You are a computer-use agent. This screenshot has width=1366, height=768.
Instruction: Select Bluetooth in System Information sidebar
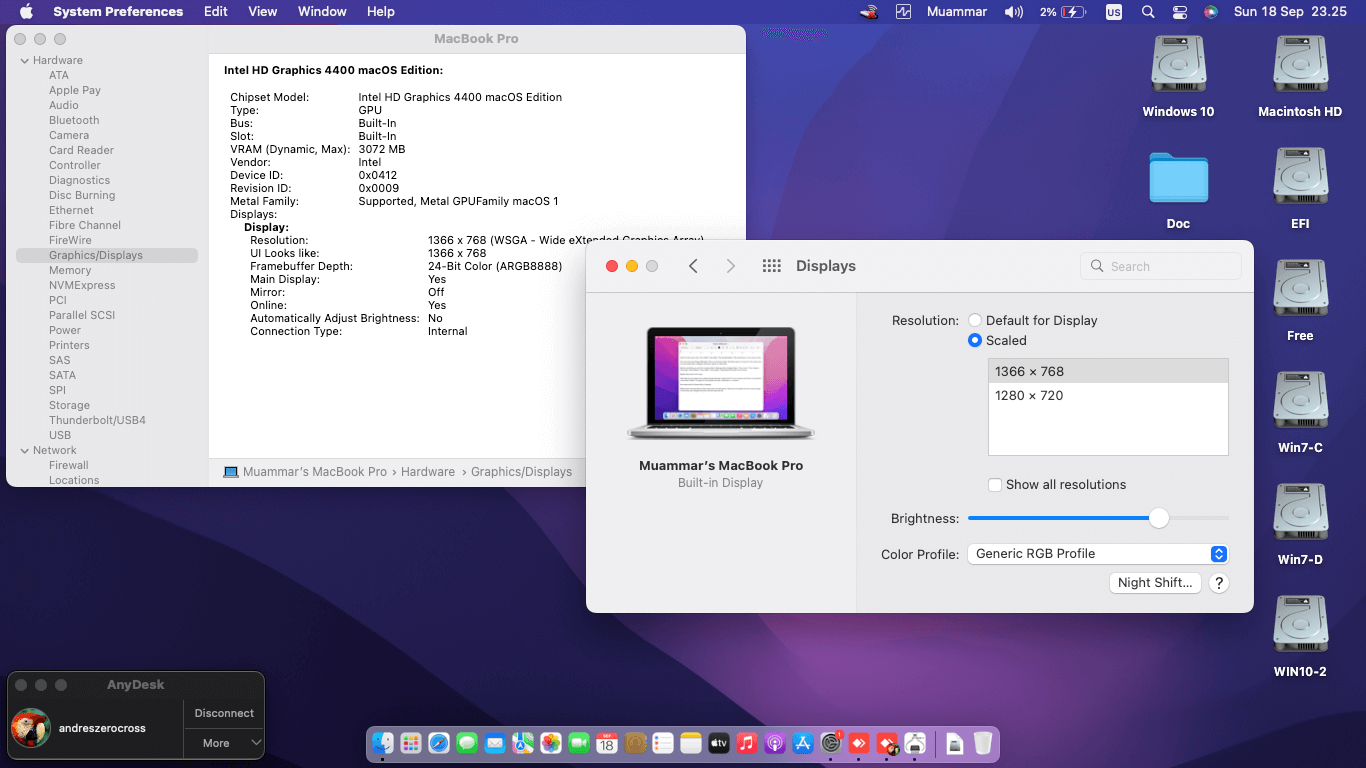click(x=74, y=120)
